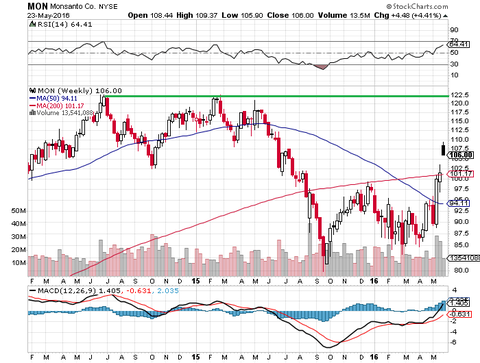Click the 30 level on RSI axis

click(454, 64)
